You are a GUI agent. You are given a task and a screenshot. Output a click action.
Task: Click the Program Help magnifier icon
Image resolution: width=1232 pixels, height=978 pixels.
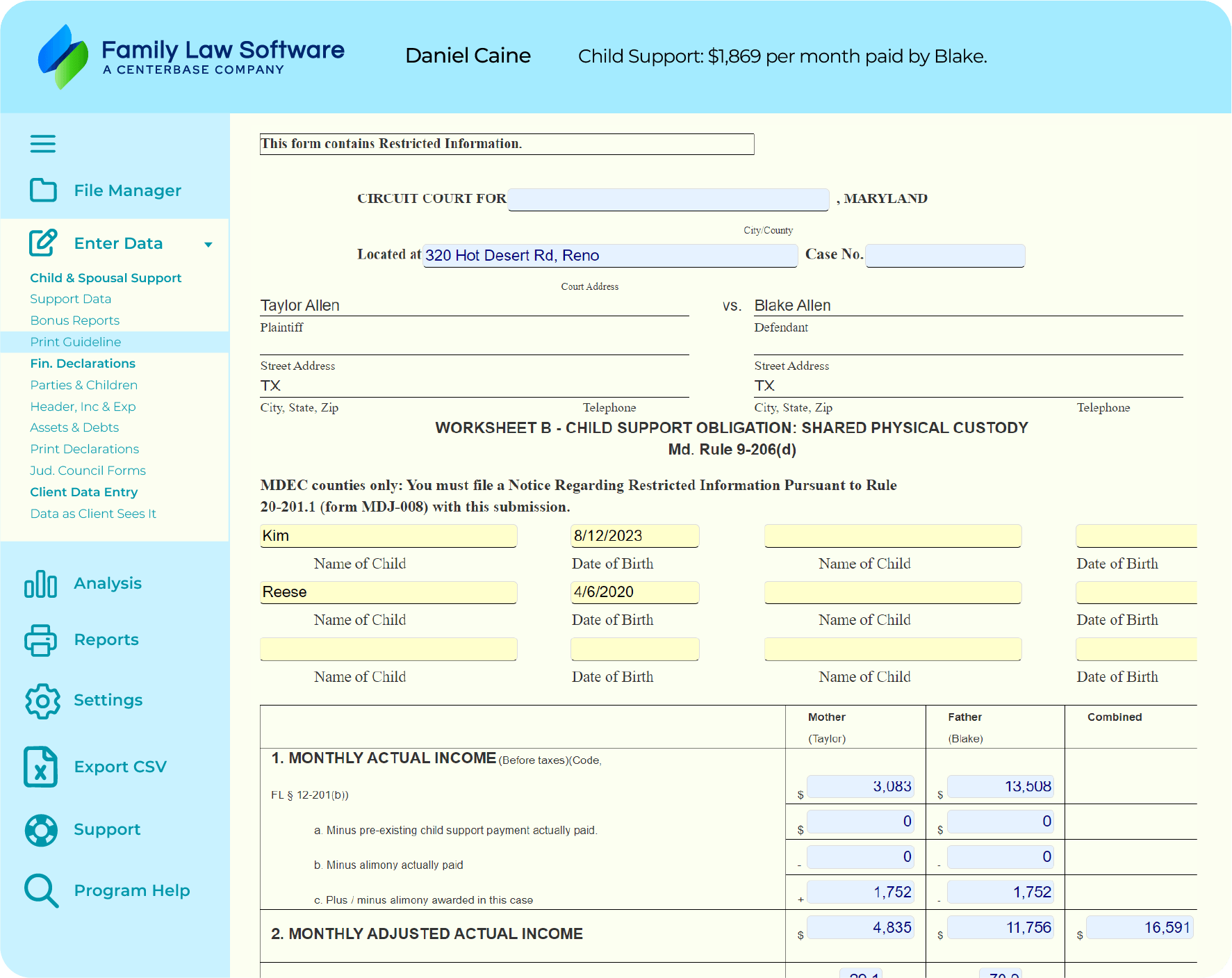click(x=41, y=890)
